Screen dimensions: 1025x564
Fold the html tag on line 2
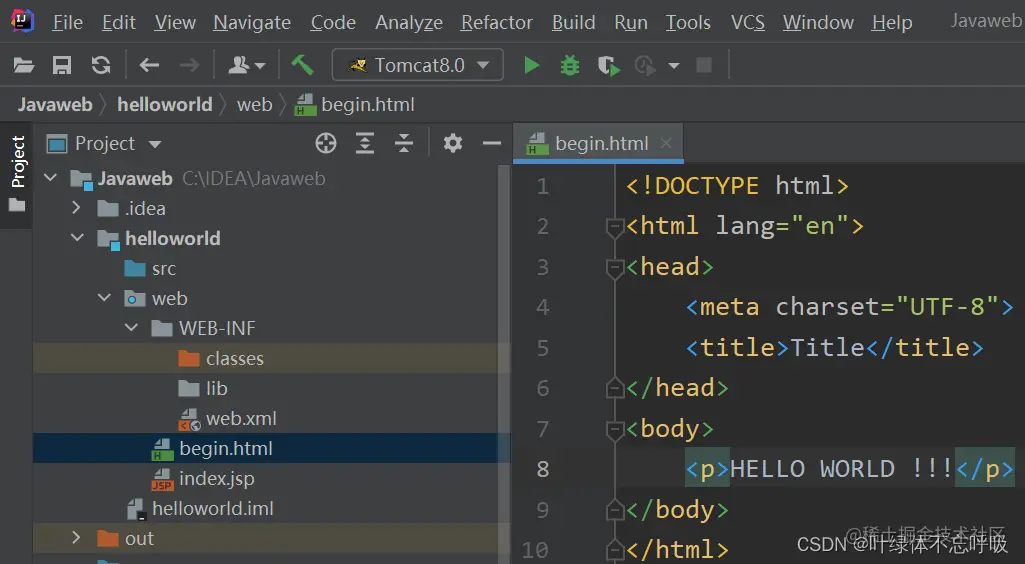[614, 227]
